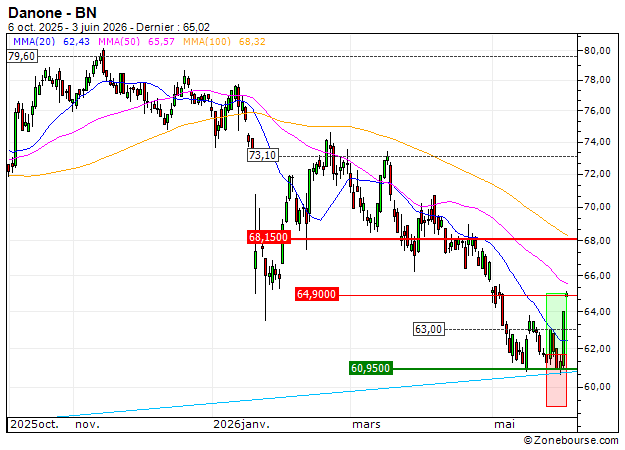Click the 73,10 dashed level label
The image size is (625, 450).
(x=263, y=155)
